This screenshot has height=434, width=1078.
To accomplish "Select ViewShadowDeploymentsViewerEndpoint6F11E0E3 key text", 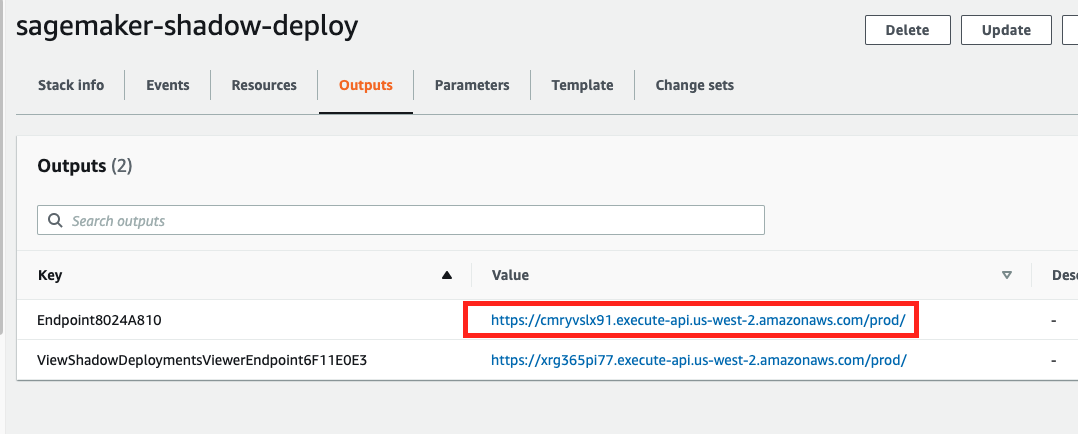I will 202,360.
